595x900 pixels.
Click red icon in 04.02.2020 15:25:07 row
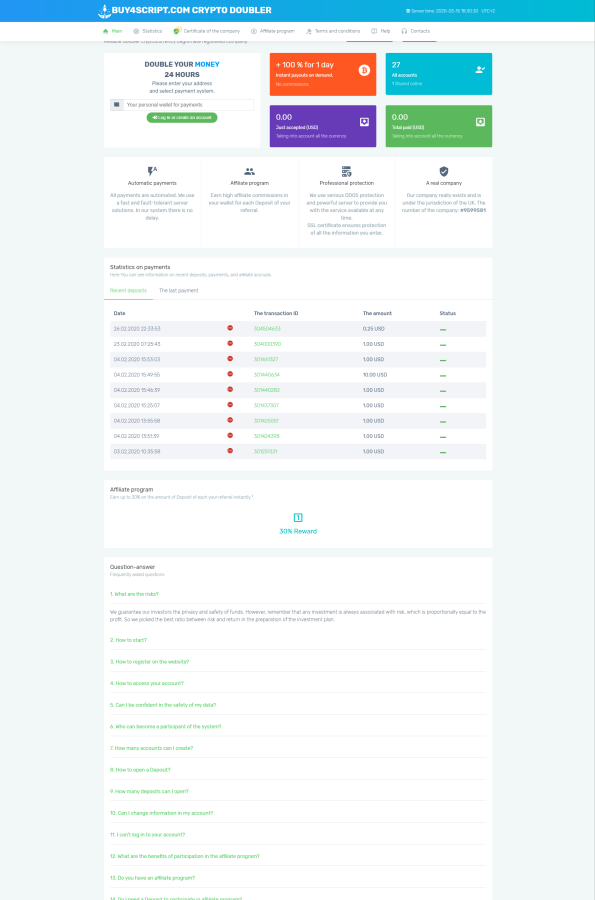230,405
